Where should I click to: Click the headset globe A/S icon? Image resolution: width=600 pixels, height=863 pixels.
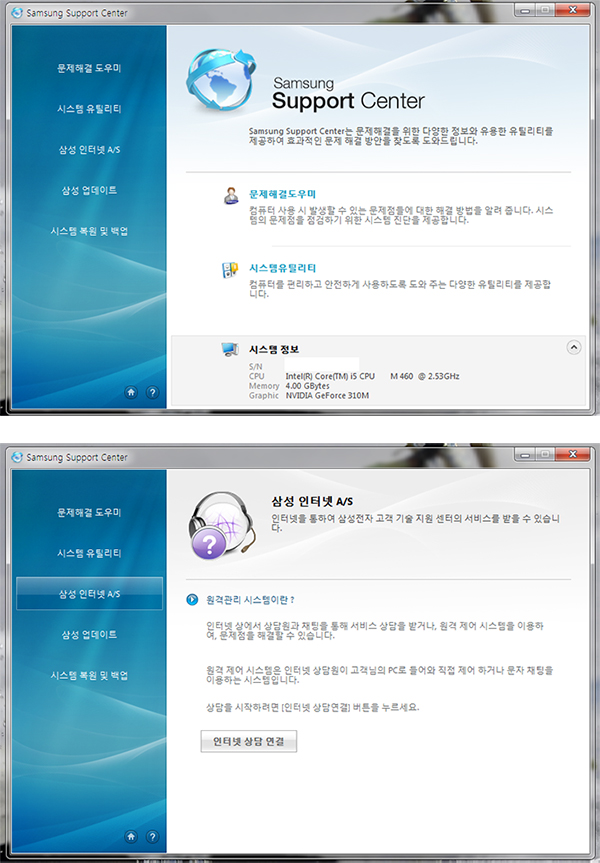[x=222, y=525]
